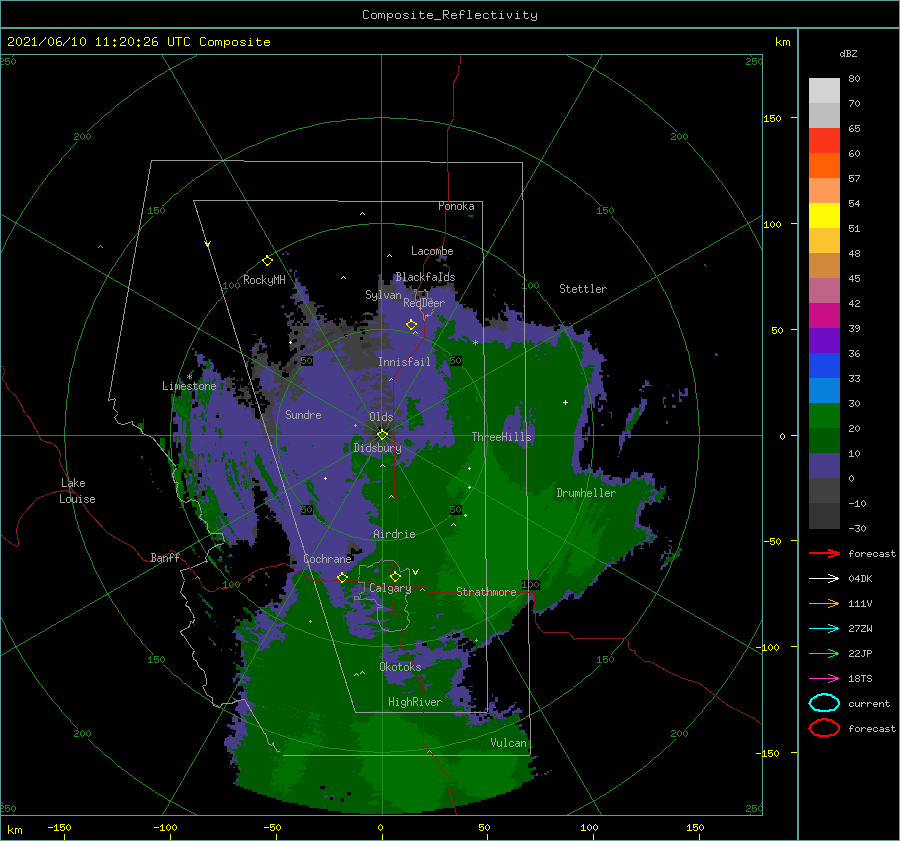This screenshot has height=841, width=900.
Task: Click the 111V legend text
Action: tap(860, 603)
